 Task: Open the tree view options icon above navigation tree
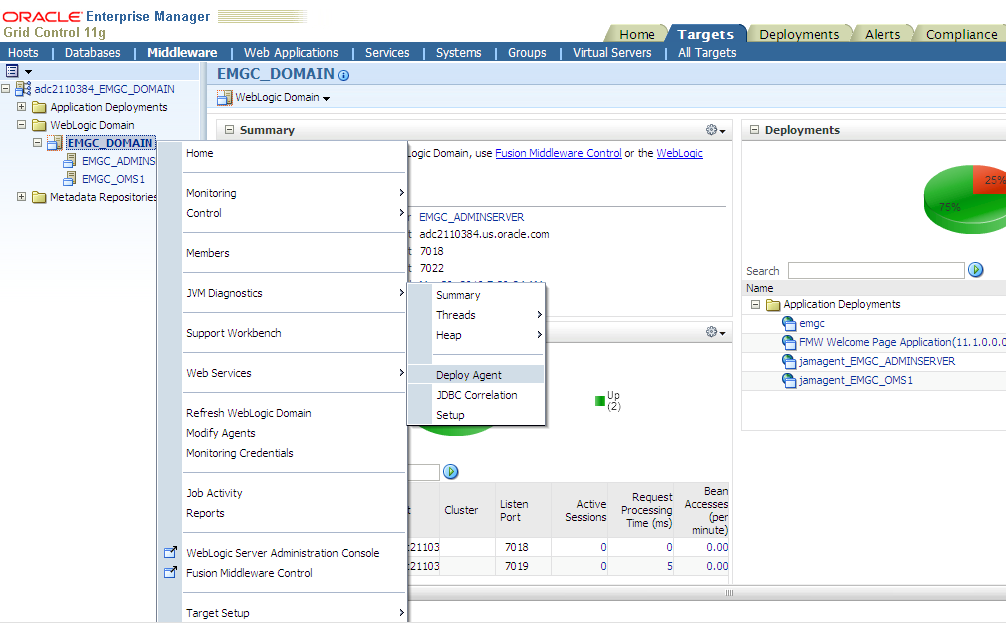(x=18, y=71)
